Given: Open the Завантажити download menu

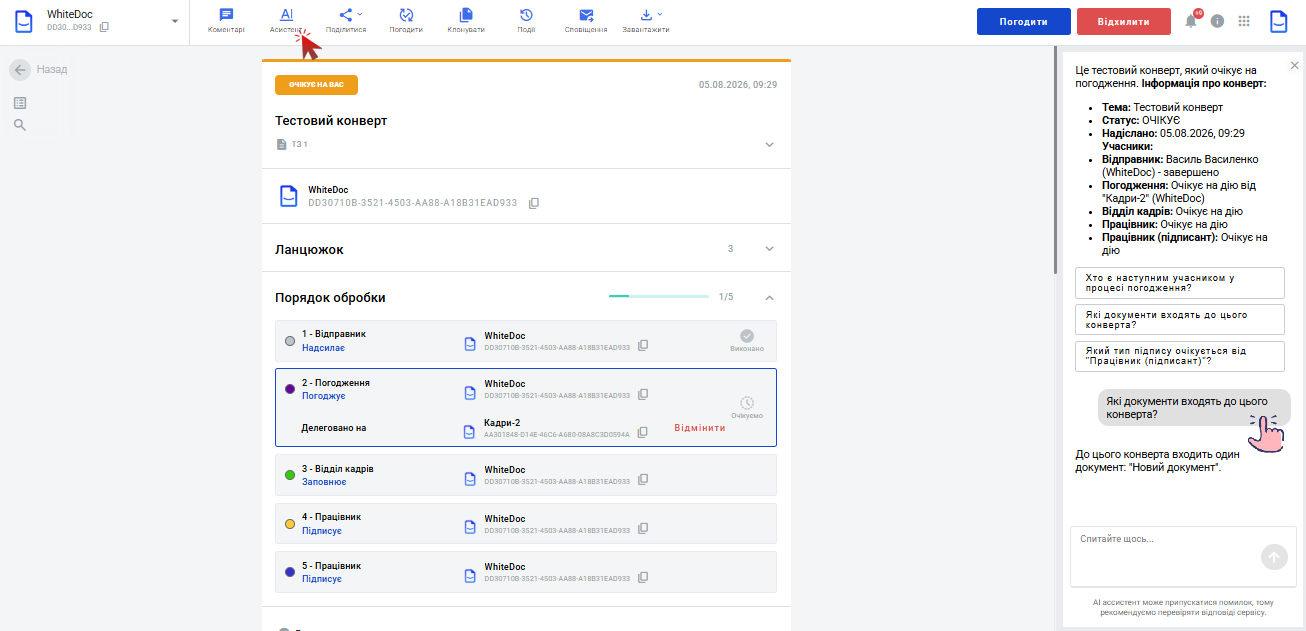Looking at the screenshot, I should tap(646, 21).
